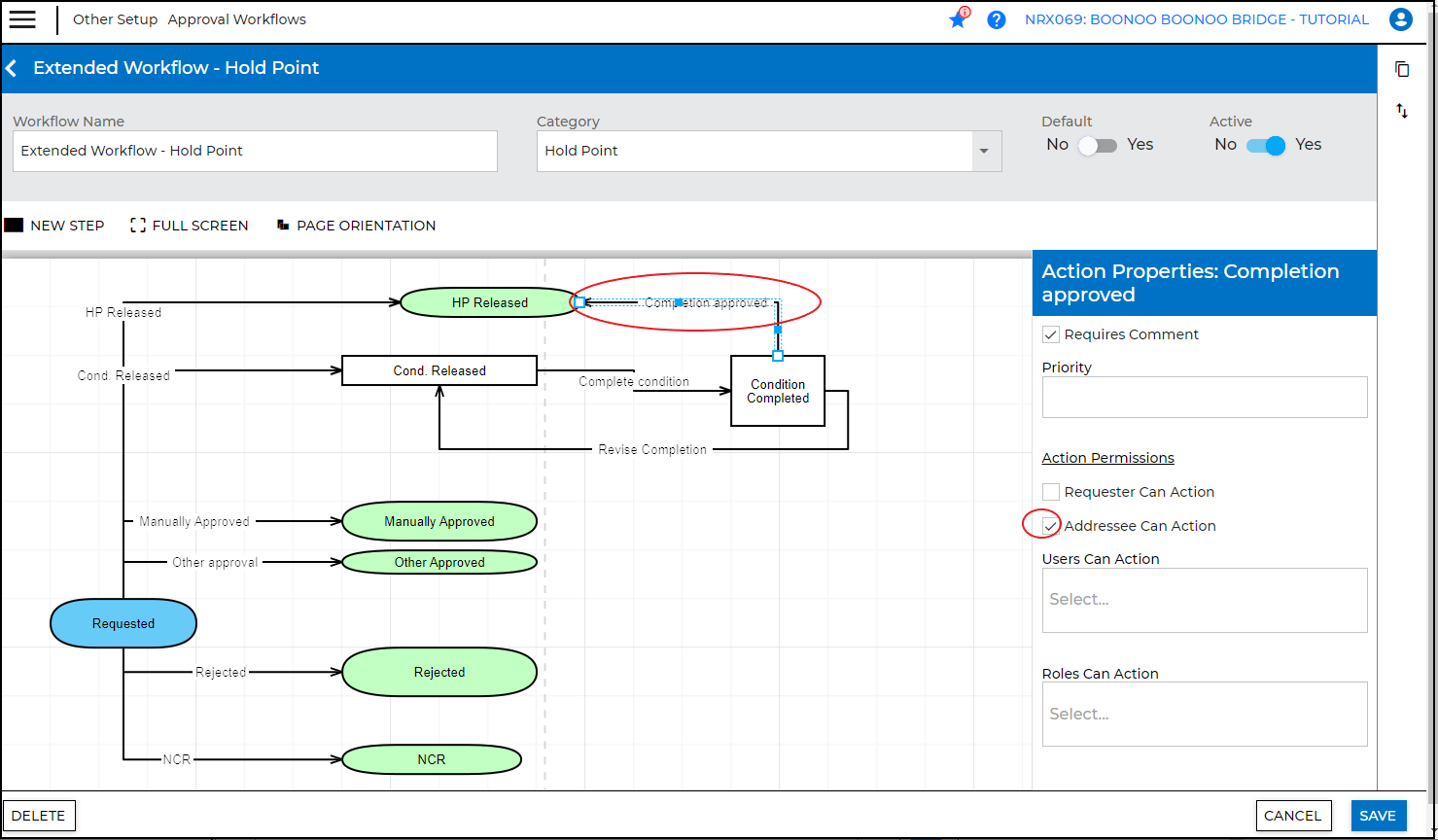Uncheck the Requires Comment checkbox
Viewport: 1438px width, 840px height.
pos(1051,334)
